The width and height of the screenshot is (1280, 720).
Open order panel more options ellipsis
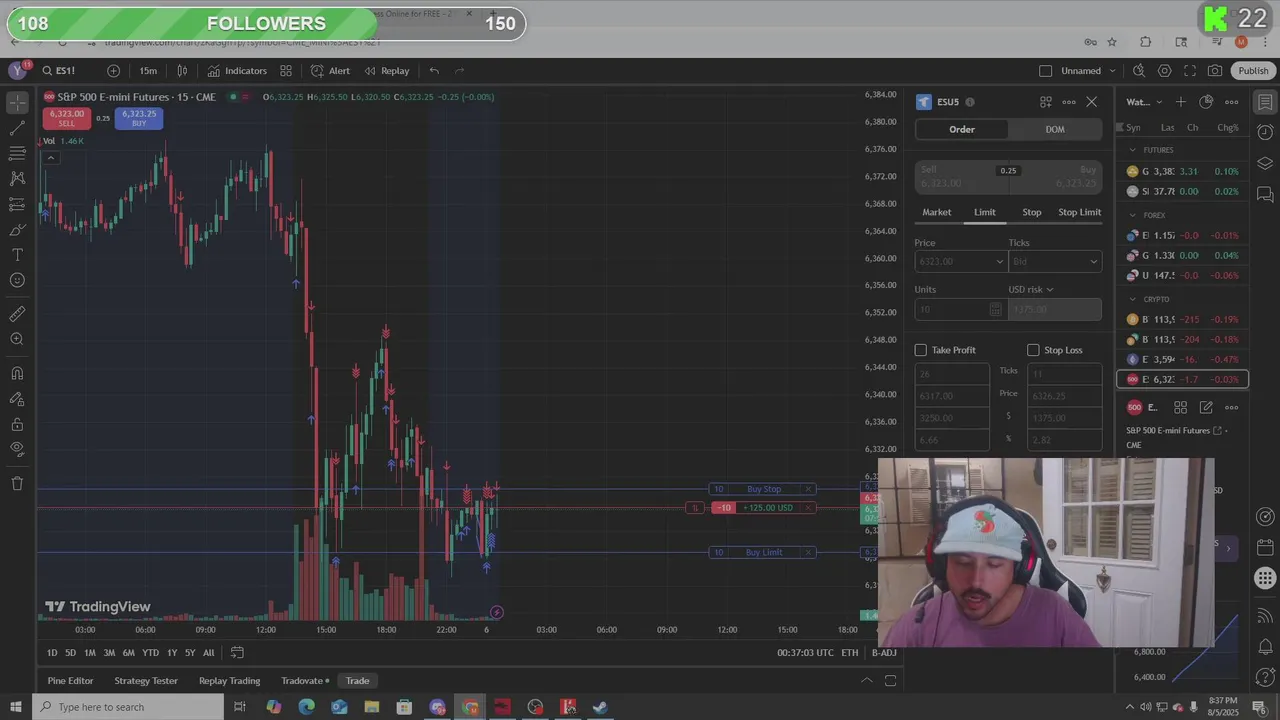point(1069,102)
